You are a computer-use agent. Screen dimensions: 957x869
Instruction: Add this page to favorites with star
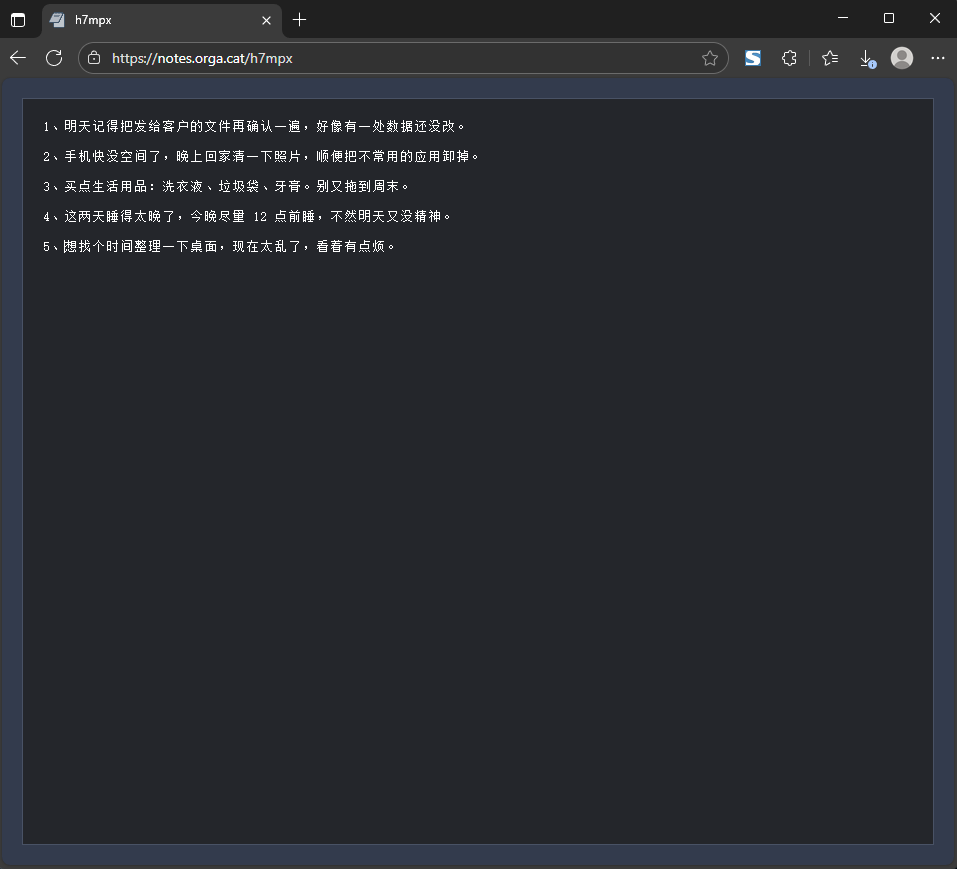[710, 58]
